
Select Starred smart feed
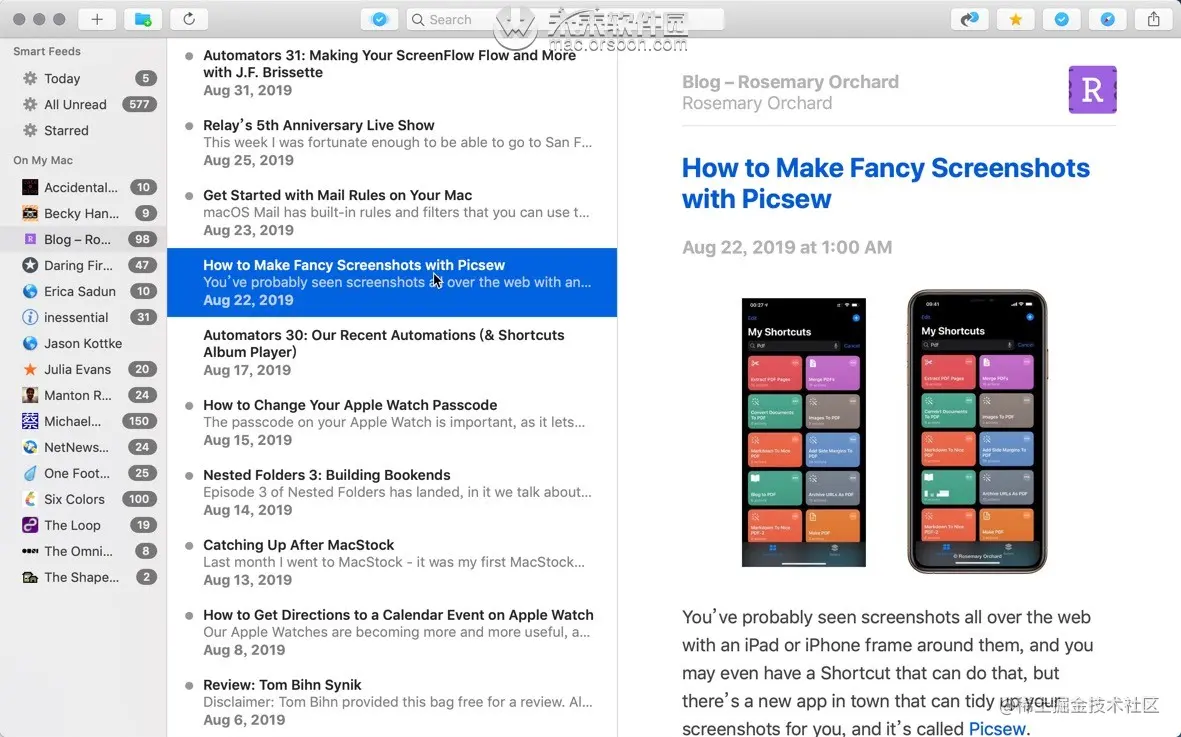point(83,130)
